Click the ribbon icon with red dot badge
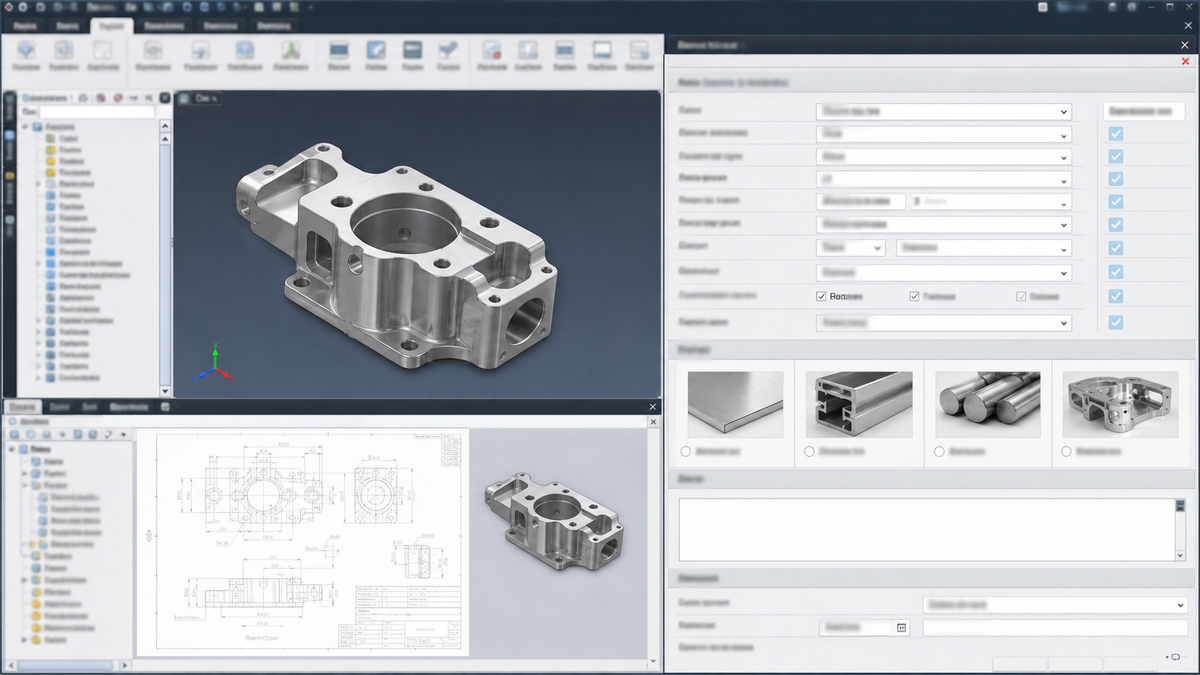The width and height of the screenshot is (1200, 675). click(x=491, y=50)
